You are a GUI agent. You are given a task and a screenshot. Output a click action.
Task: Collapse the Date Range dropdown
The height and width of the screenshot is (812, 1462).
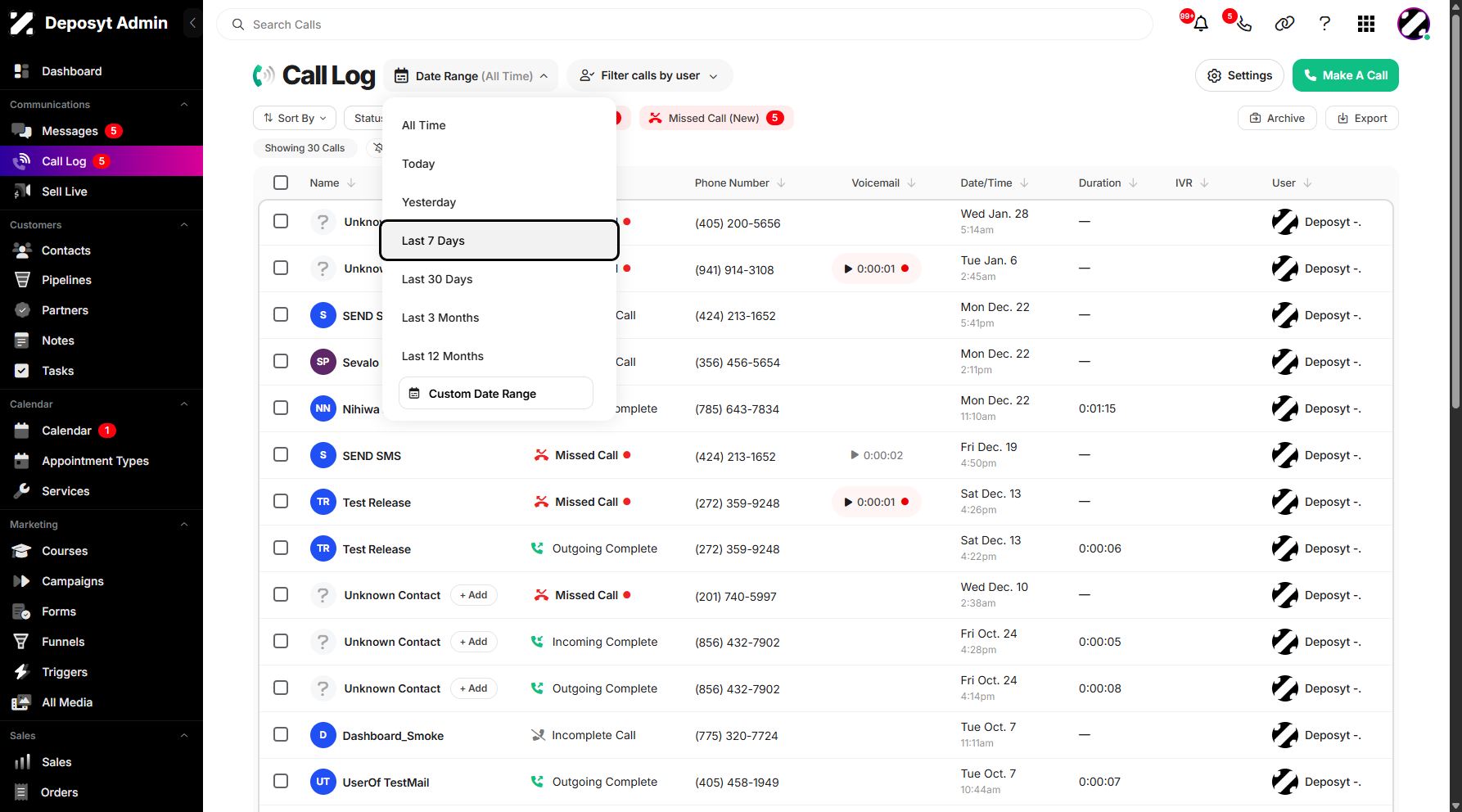click(471, 75)
